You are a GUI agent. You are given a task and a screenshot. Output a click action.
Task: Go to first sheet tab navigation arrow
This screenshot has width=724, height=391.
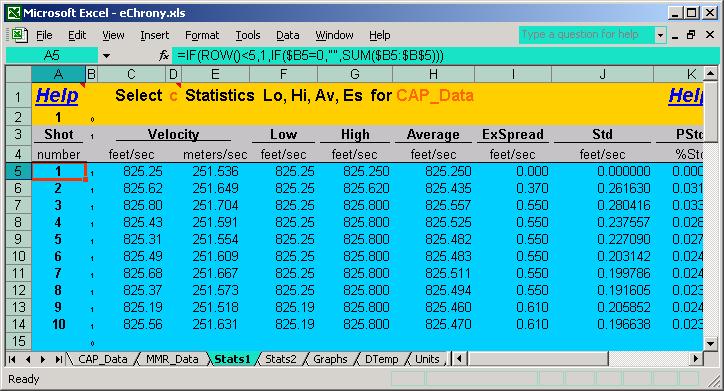[12, 359]
